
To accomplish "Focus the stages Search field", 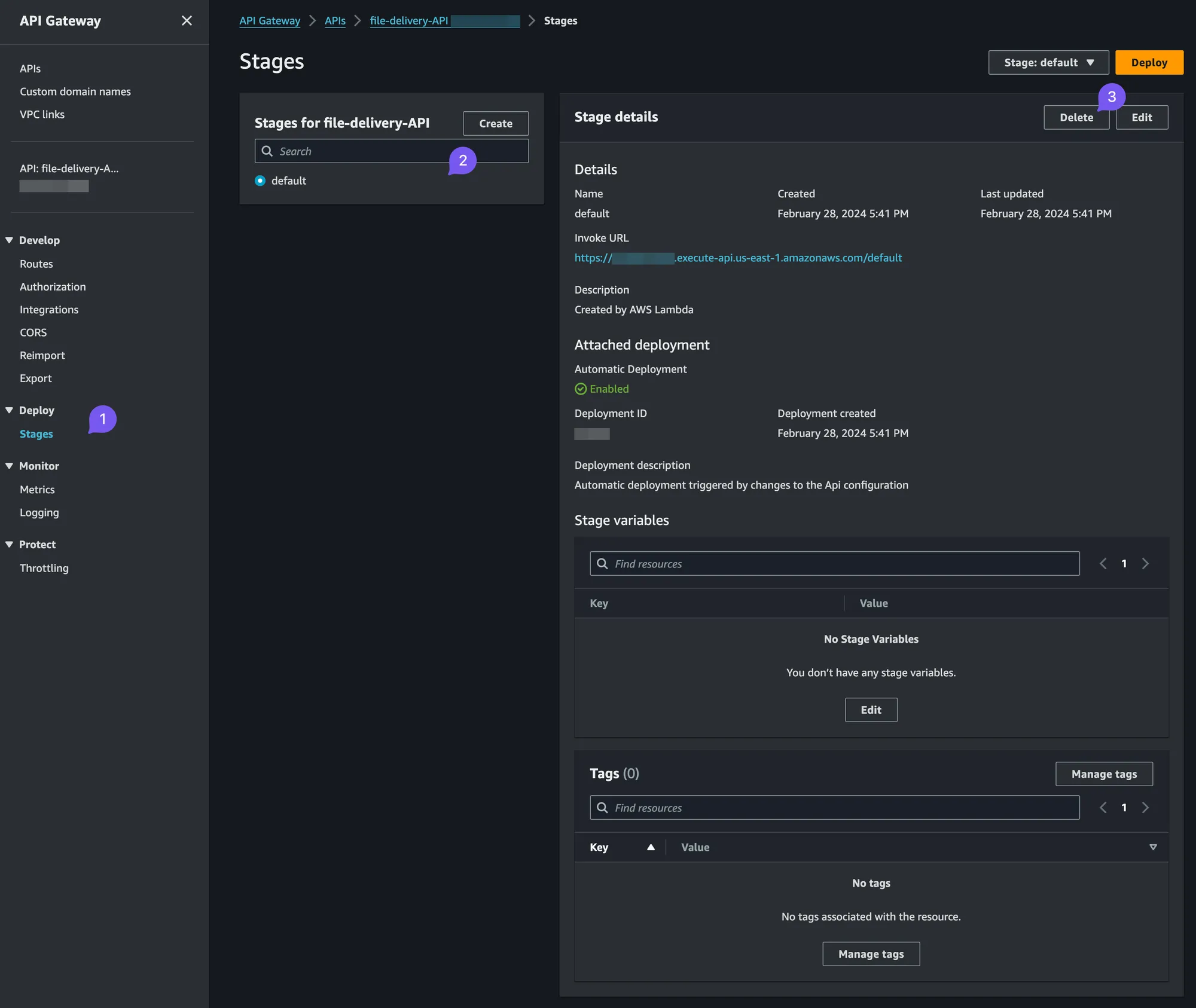I will [391, 151].
